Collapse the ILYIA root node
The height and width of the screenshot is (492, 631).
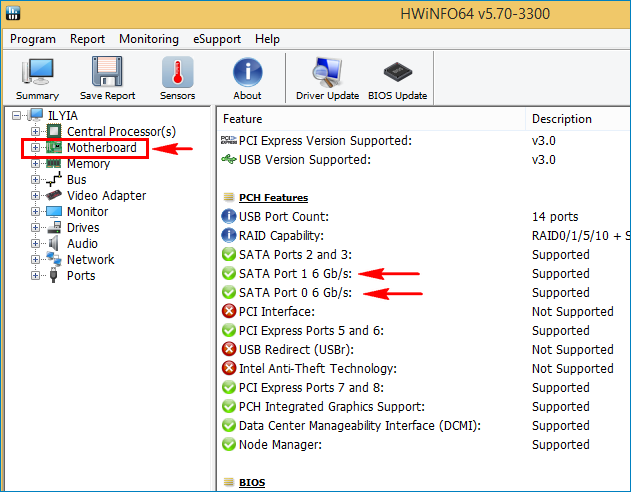point(16,116)
